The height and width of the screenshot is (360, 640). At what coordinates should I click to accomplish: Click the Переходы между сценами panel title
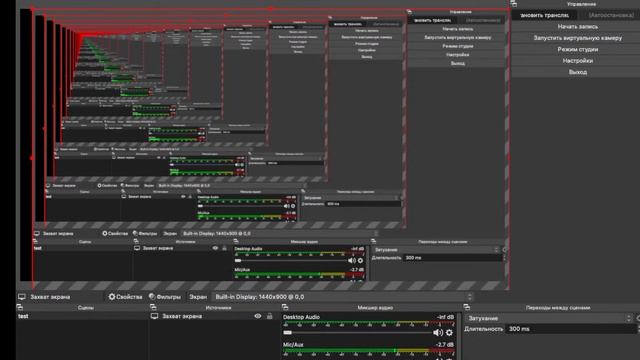[x=558, y=308]
